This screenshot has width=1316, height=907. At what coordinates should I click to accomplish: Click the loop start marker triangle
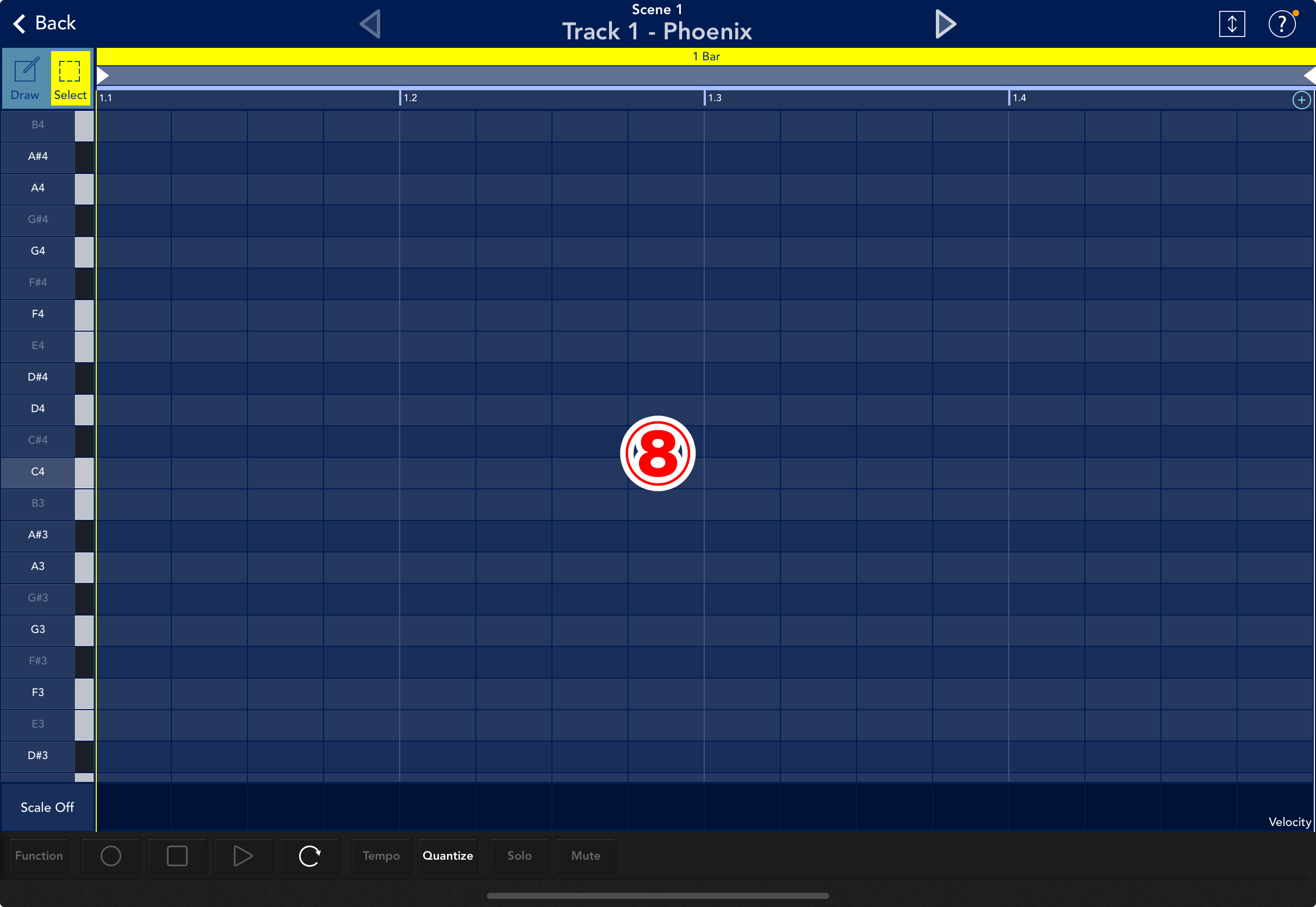(x=103, y=76)
